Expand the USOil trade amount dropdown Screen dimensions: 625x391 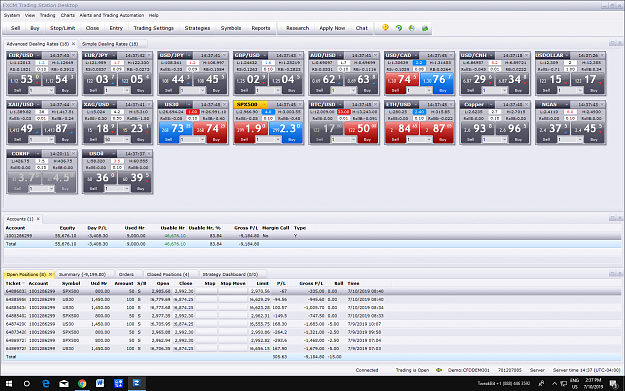[x=127, y=189]
